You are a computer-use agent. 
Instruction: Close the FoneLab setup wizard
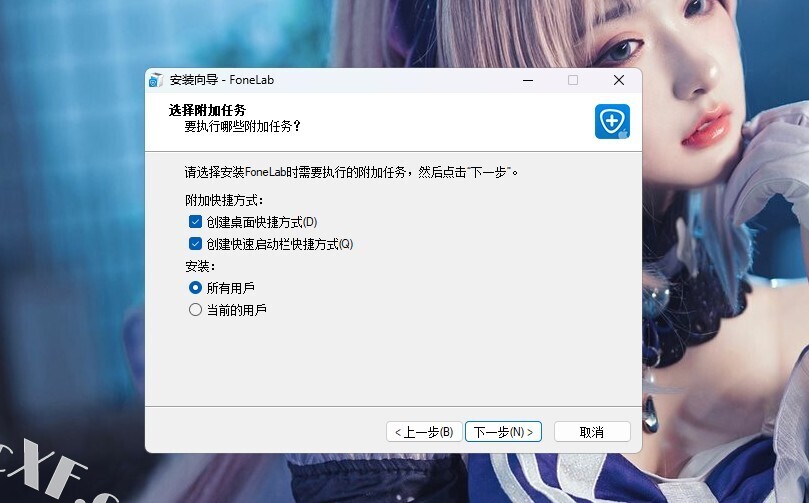click(x=619, y=80)
